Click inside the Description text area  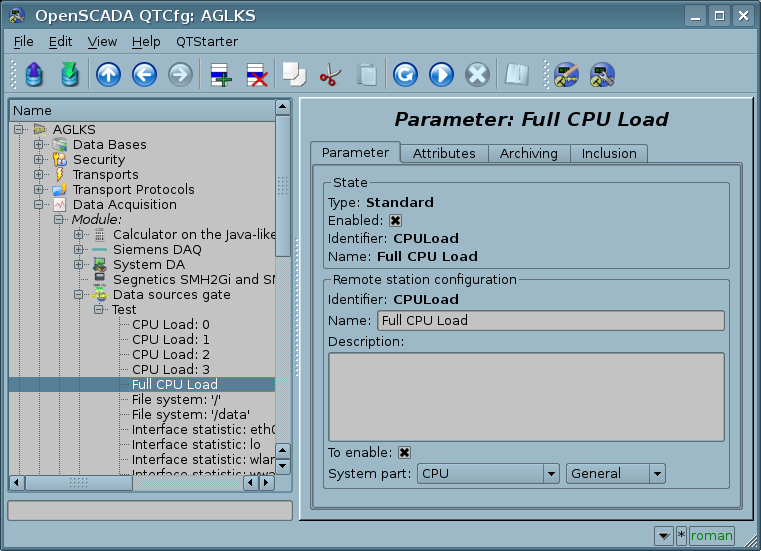526,397
